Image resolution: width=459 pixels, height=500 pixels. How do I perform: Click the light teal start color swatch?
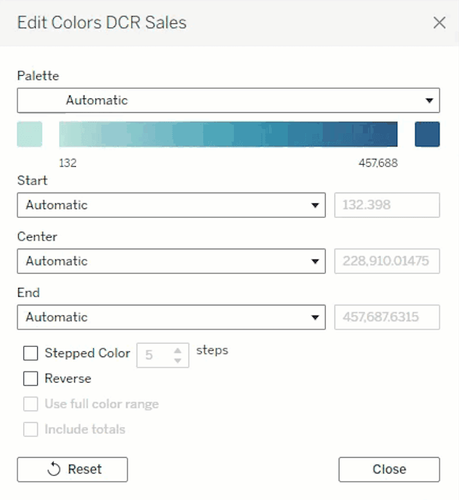pyautogui.click(x=30, y=134)
